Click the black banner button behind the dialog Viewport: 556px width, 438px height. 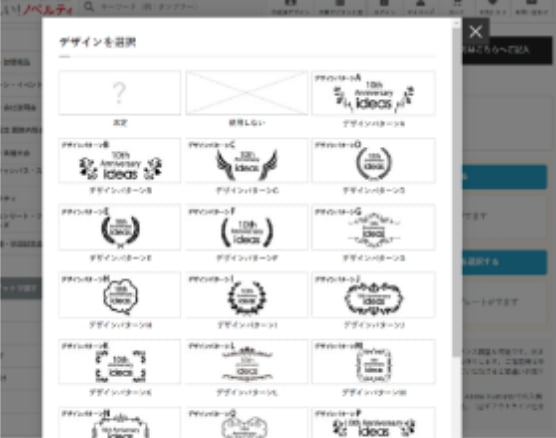[507, 50]
